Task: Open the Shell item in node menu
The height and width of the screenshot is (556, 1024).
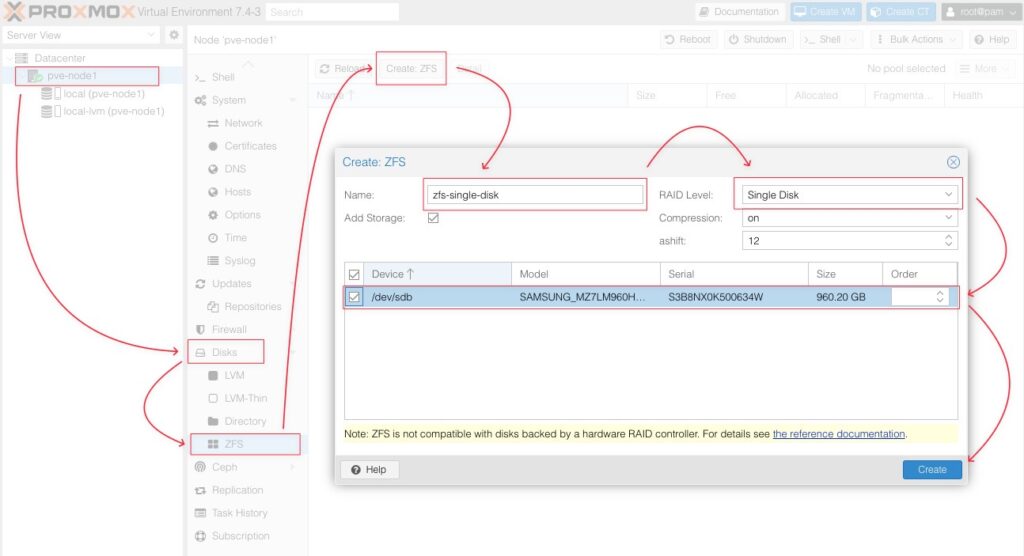Action: tap(223, 77)
